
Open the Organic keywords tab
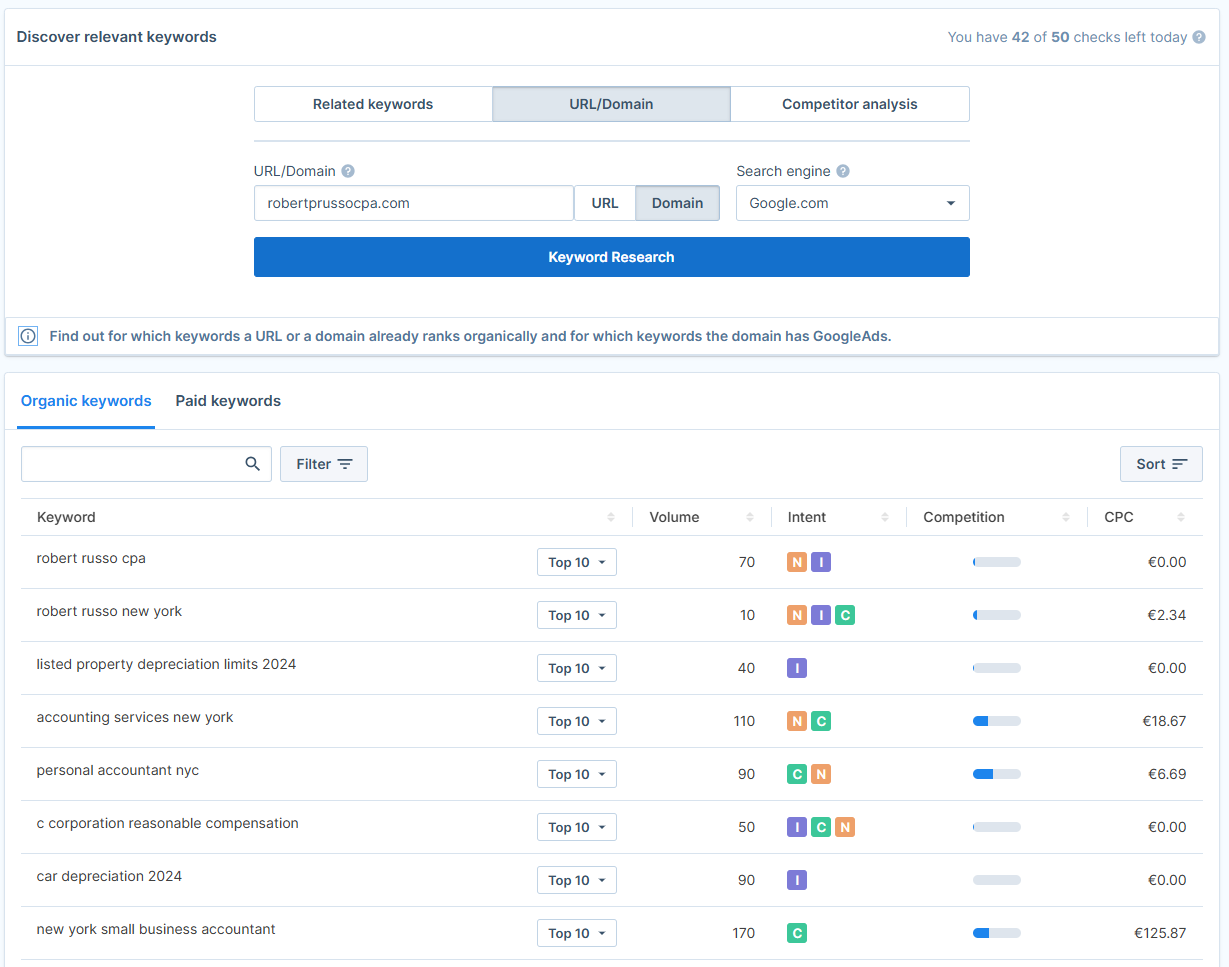point(86,401)
